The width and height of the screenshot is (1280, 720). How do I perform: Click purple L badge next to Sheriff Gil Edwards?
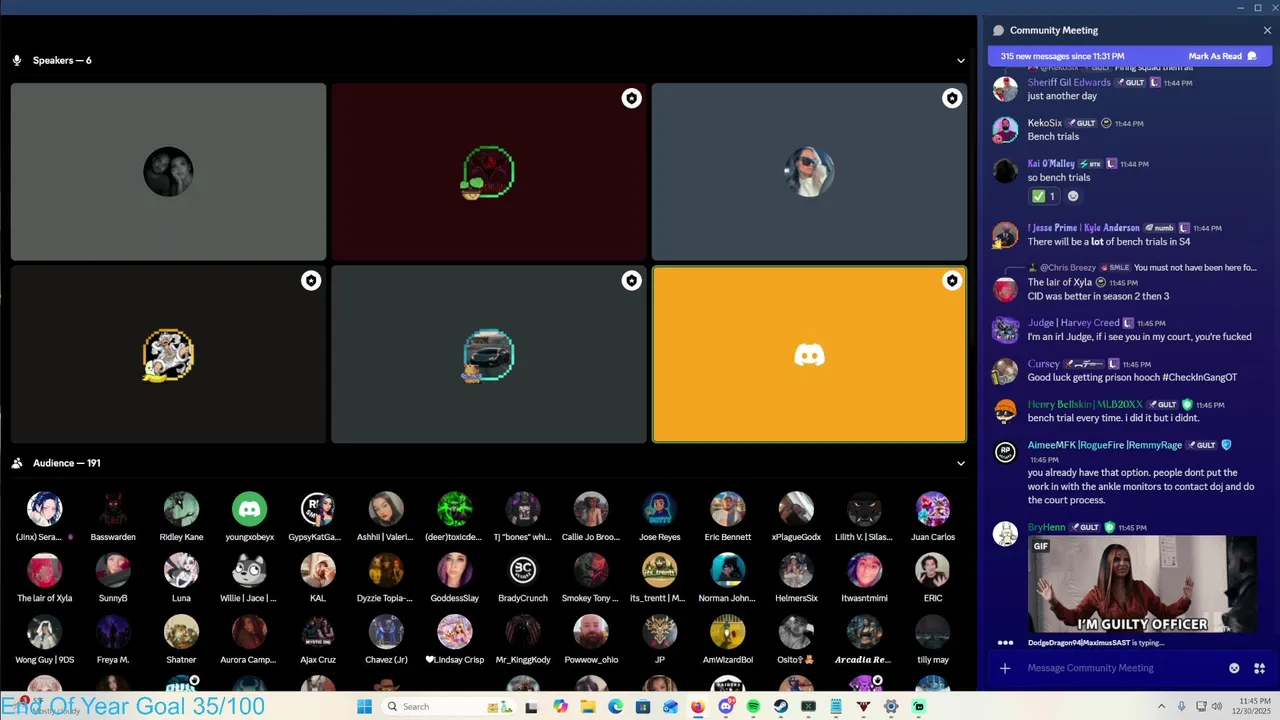point(1155,83)
